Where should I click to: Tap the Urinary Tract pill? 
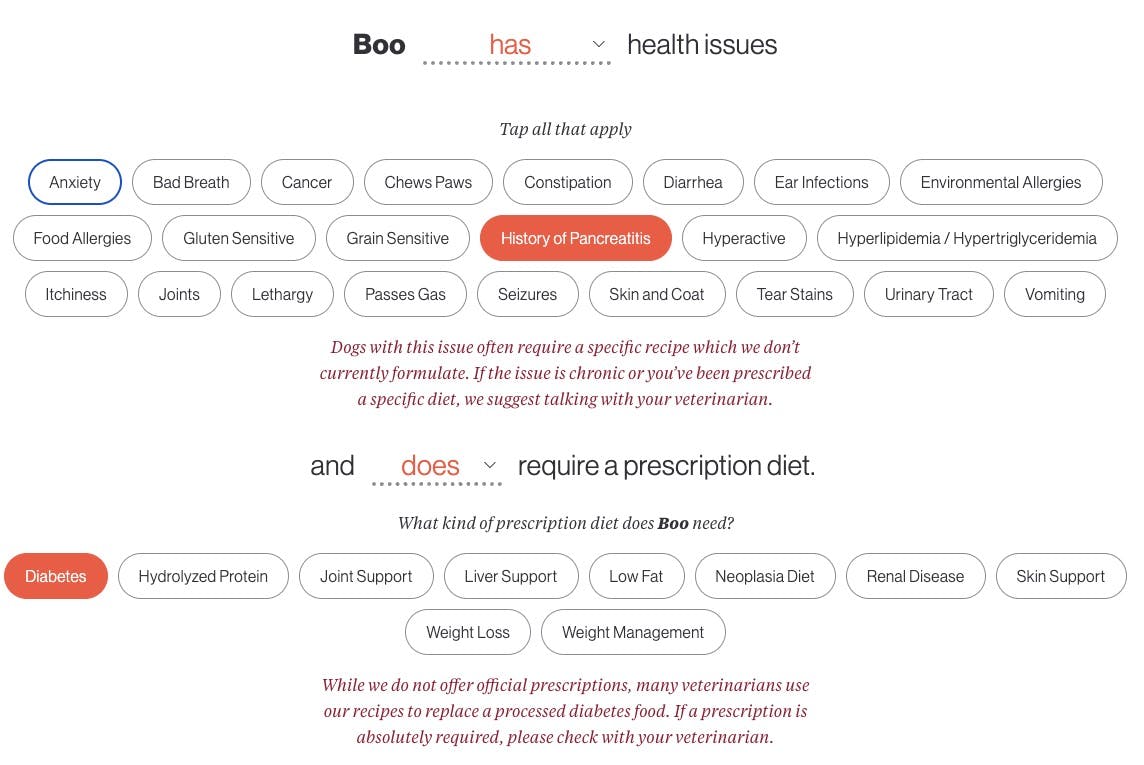(x=928, y=294)
